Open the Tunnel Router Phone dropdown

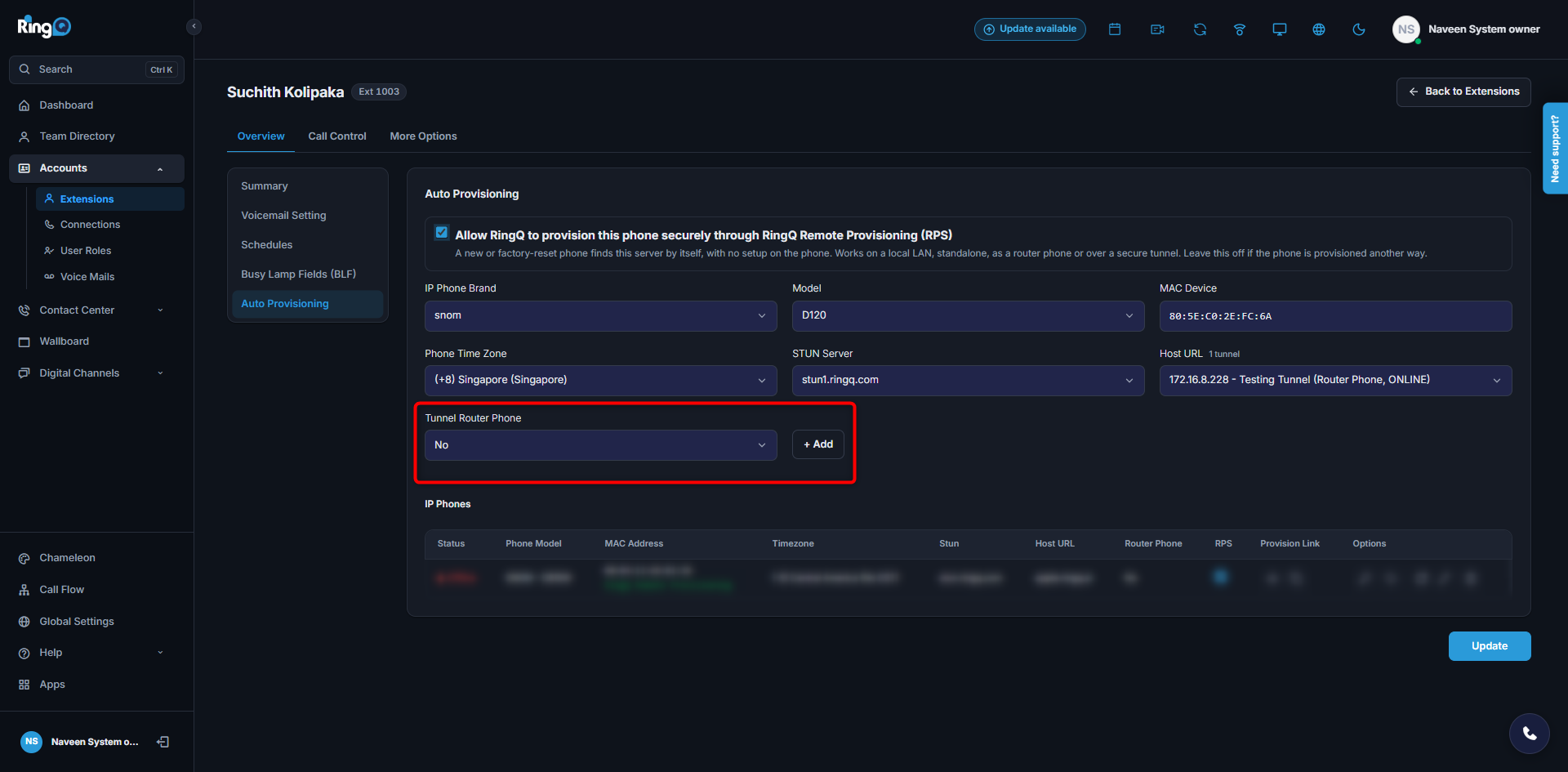point(600,445)
